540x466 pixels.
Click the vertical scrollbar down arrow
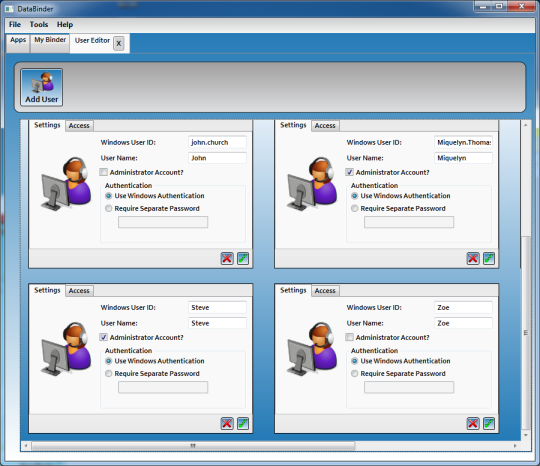[x=526, y=435]
